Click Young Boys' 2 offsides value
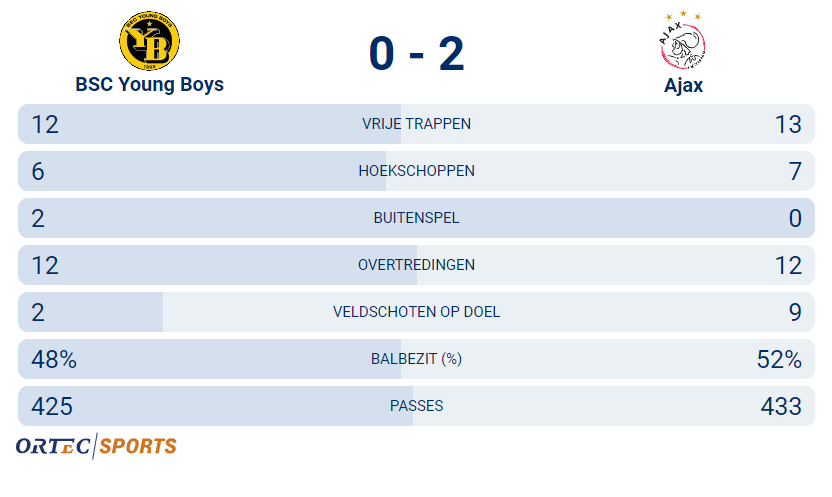The image size is (832, 497). pyautogui.click(x=38, y=218)
